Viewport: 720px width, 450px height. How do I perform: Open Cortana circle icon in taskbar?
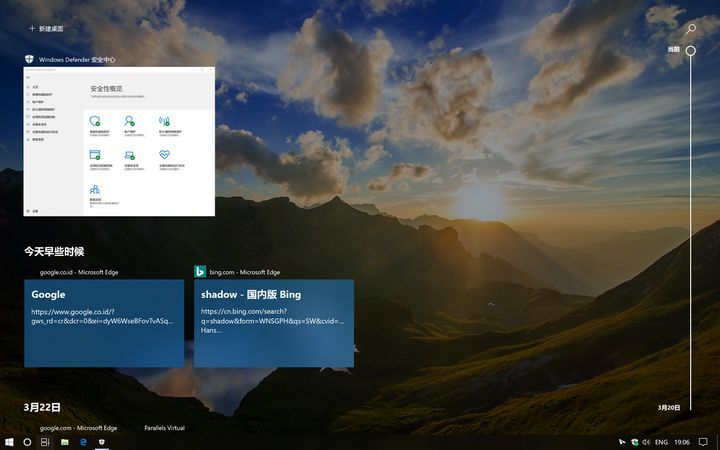tap(27, 441)
